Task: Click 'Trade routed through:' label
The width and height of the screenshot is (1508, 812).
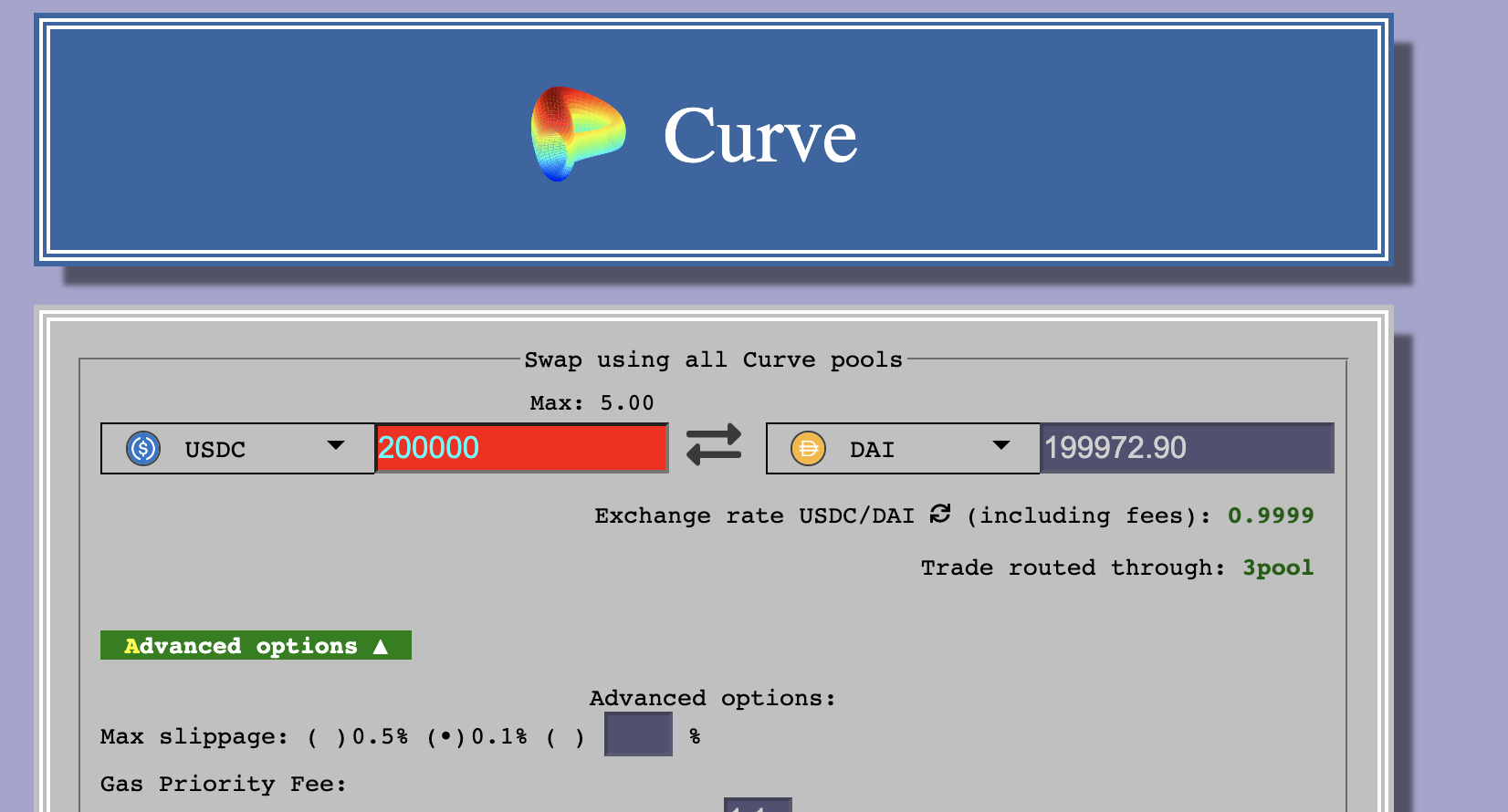Action: tap(1073, 567)
